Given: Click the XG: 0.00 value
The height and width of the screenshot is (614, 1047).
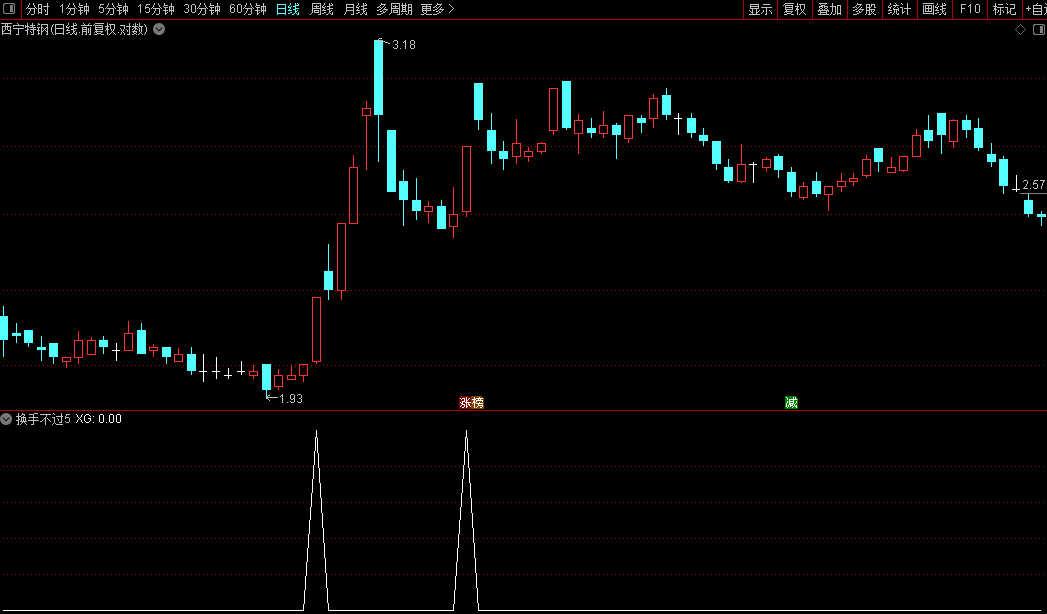Looking at the screenshot, I should point(98,419).
